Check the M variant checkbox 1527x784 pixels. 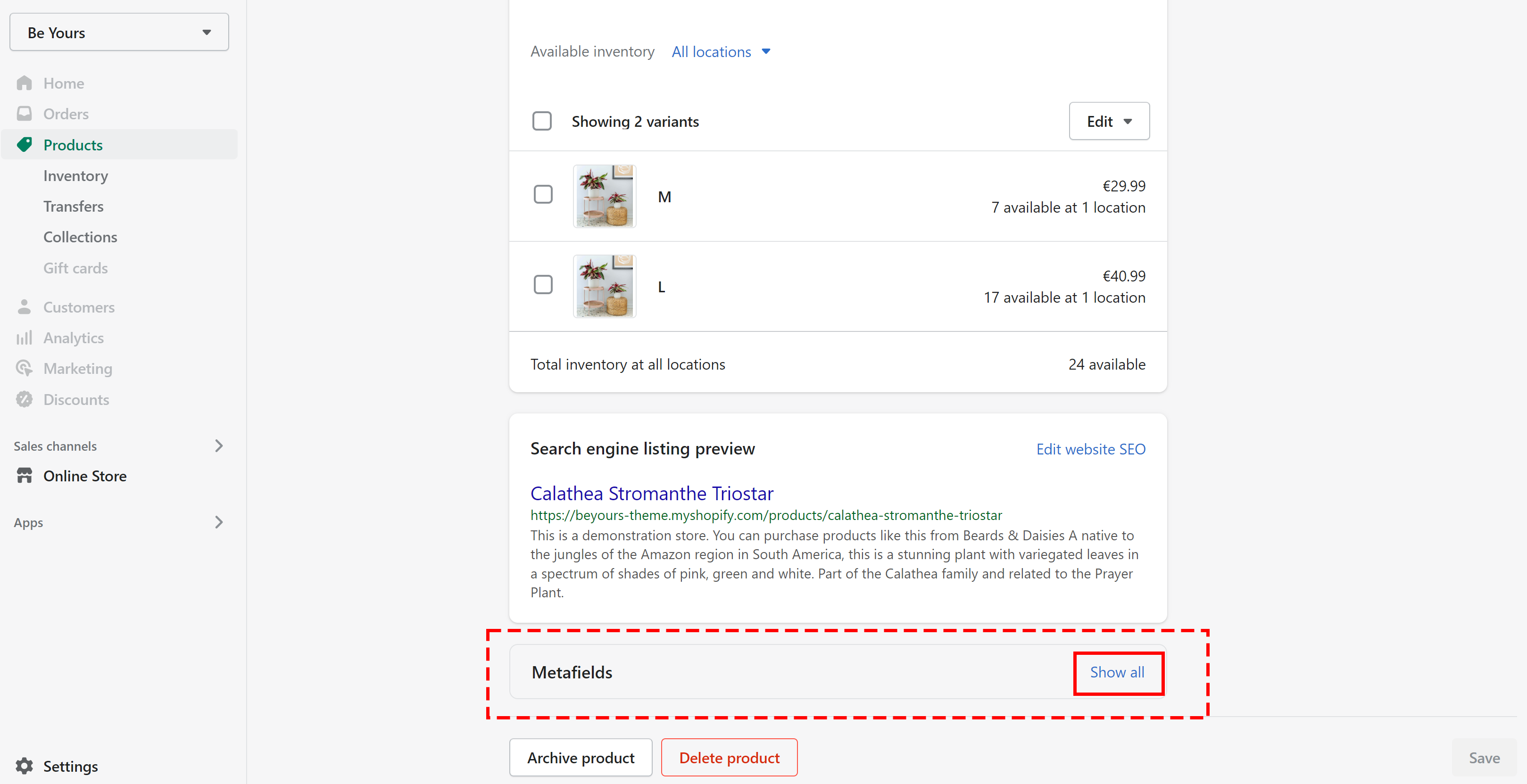point(543,194)
